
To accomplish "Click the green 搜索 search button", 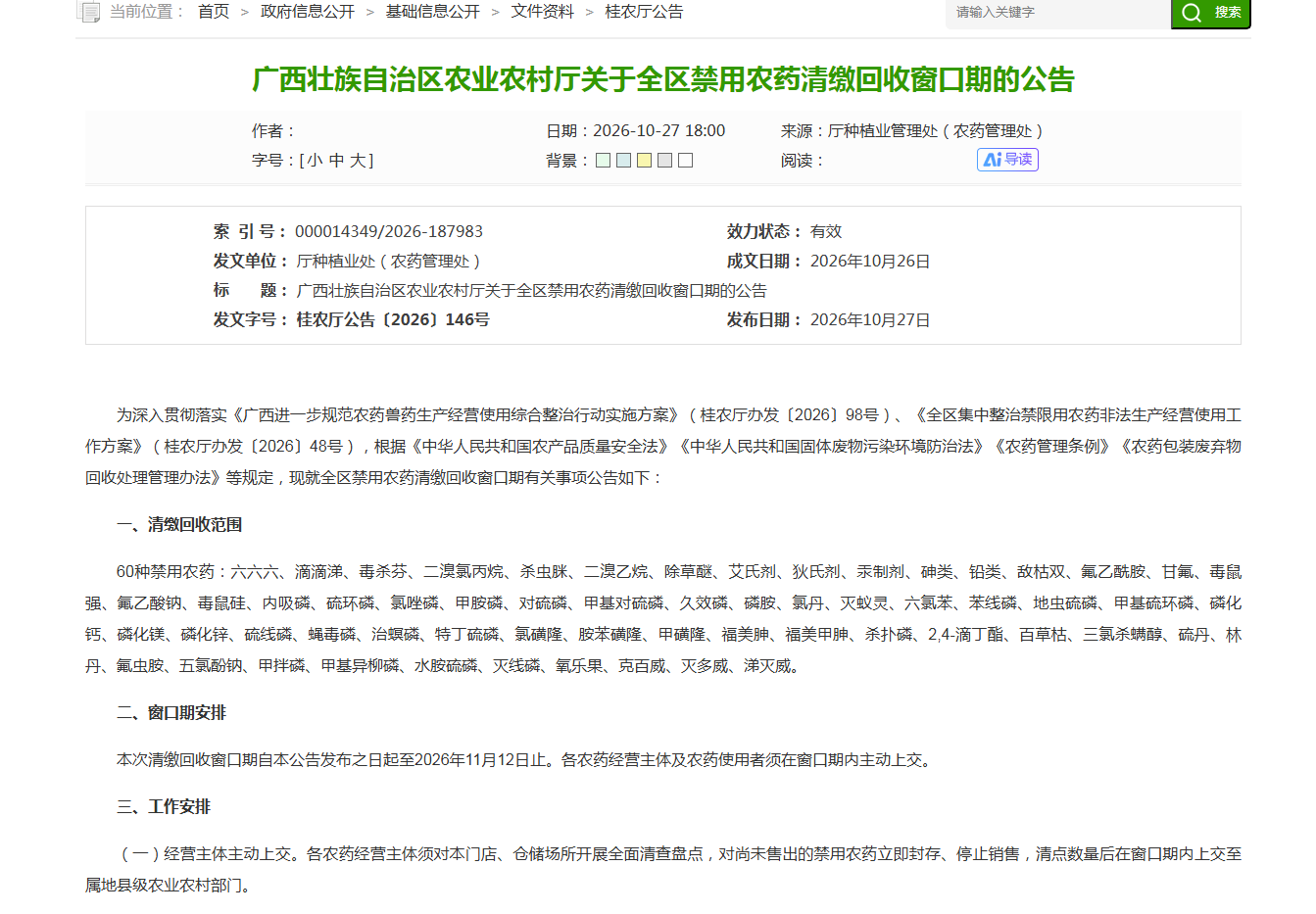I will (x=1211, y=13).
